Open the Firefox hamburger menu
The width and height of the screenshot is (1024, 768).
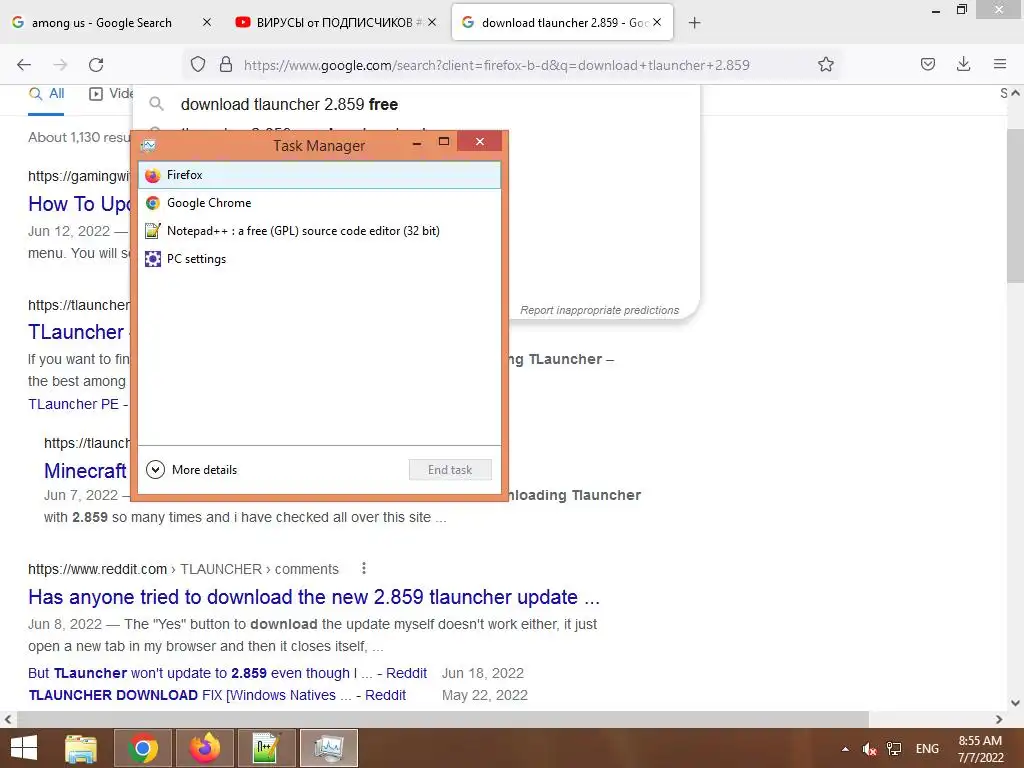tap(1000, 64)
